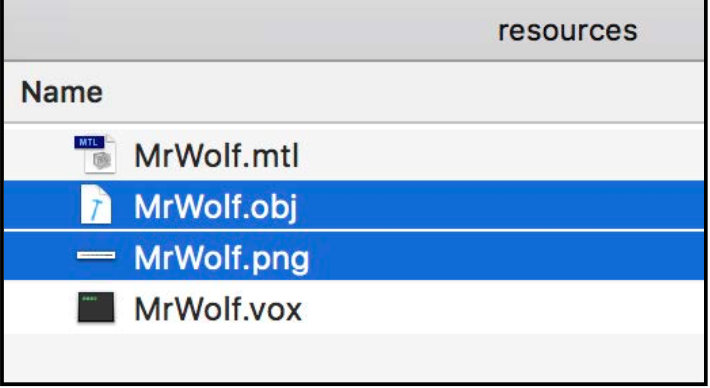Click empty header area right of Name
Screen dimensions: 710x388
[x=403, y=92]
